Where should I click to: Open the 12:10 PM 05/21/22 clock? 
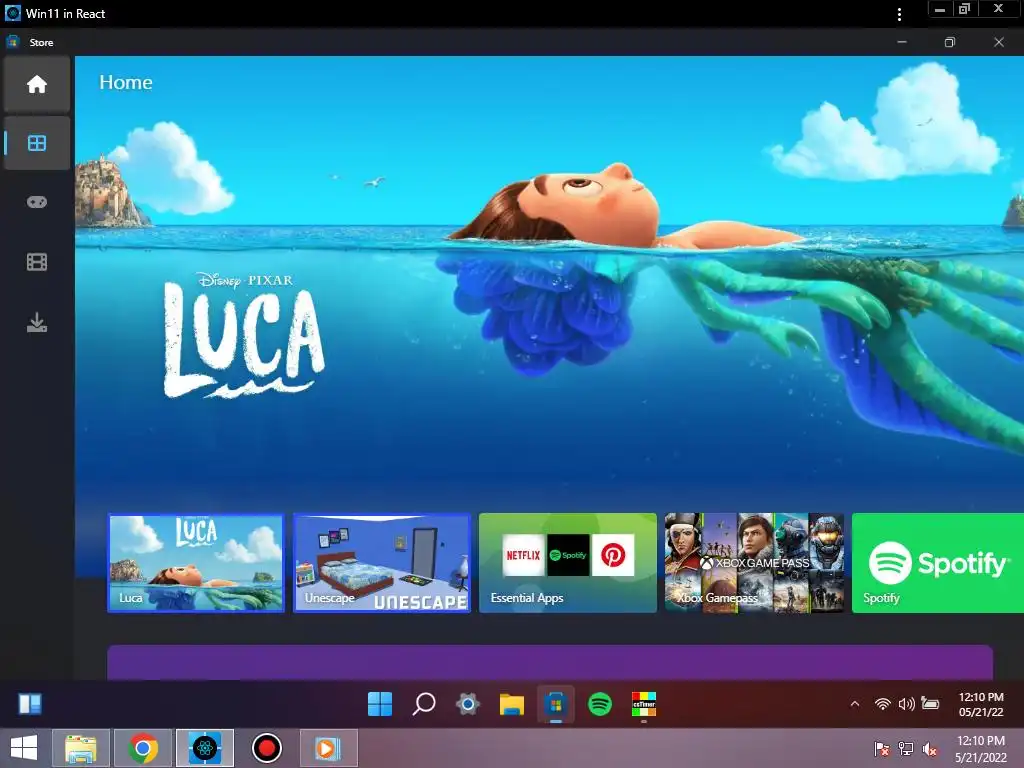click(981, 704)
